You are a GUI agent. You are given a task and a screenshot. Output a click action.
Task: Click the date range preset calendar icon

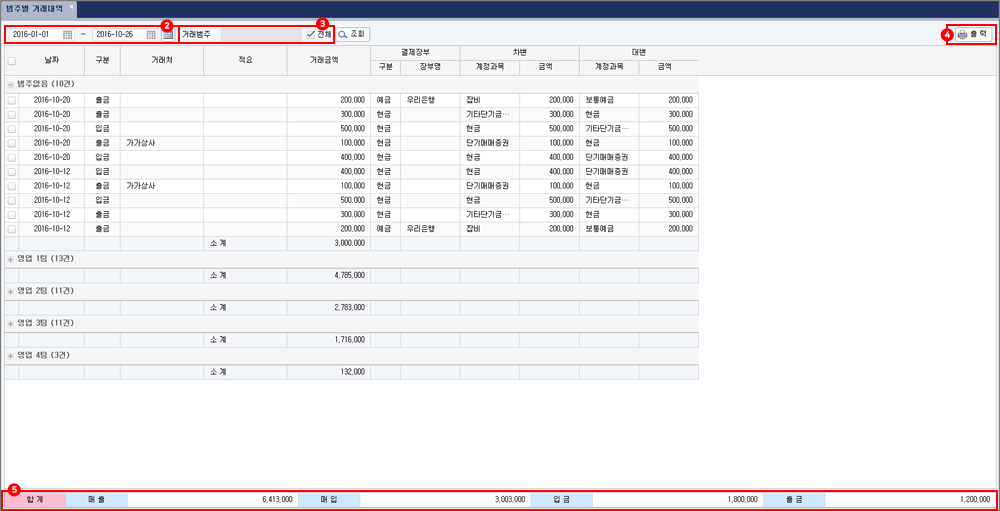168,34
